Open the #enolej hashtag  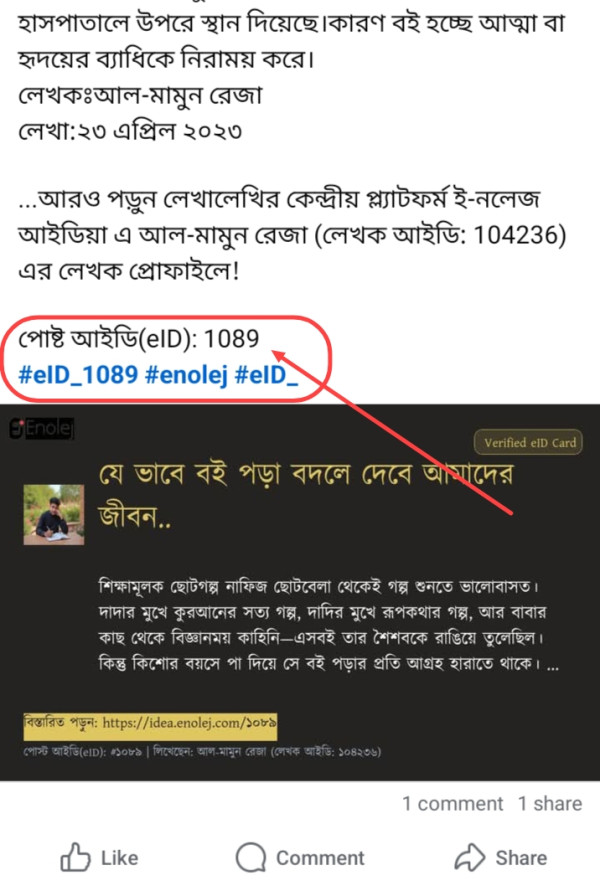[186, 375]
